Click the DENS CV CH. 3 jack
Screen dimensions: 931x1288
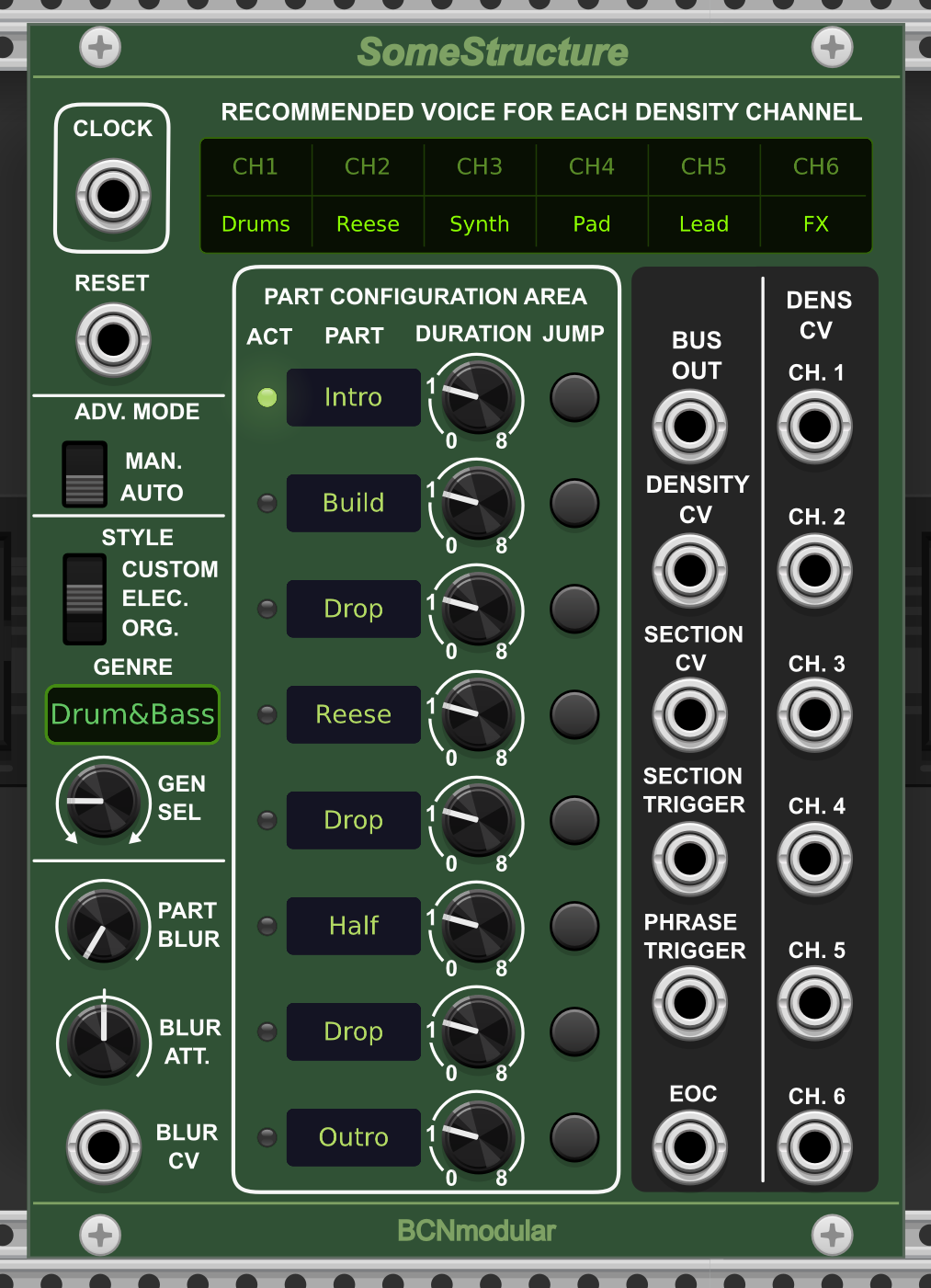tap(814, 714)
